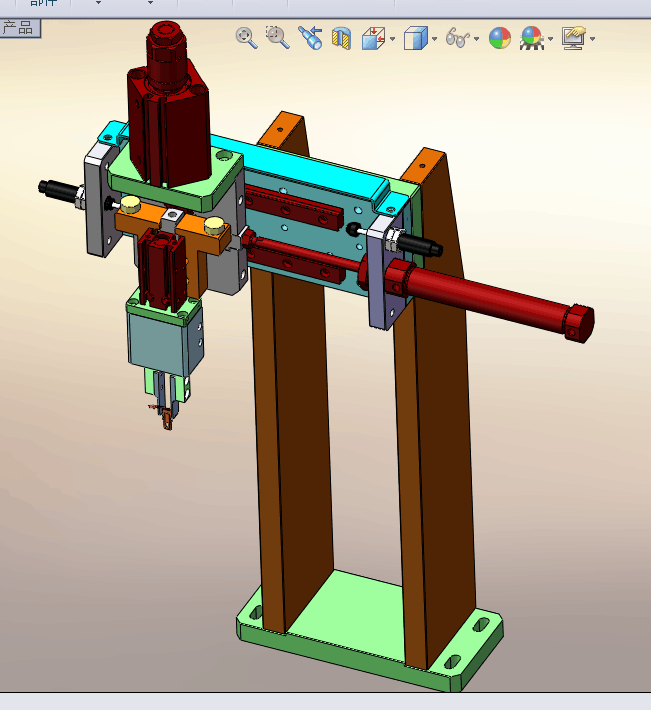Open the View Orientation cube icon

point(373,38)
